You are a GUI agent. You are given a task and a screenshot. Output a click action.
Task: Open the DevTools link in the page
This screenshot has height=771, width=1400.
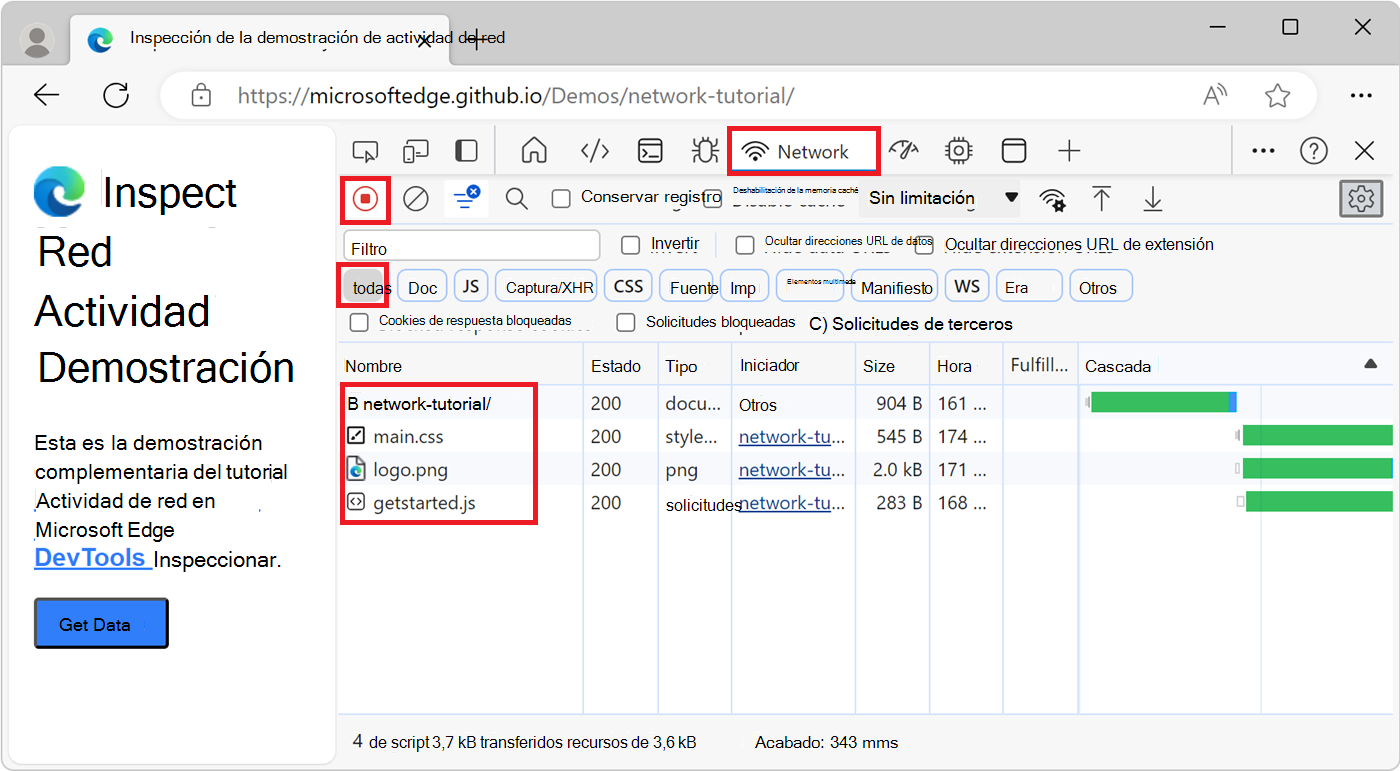click(91, 558)
